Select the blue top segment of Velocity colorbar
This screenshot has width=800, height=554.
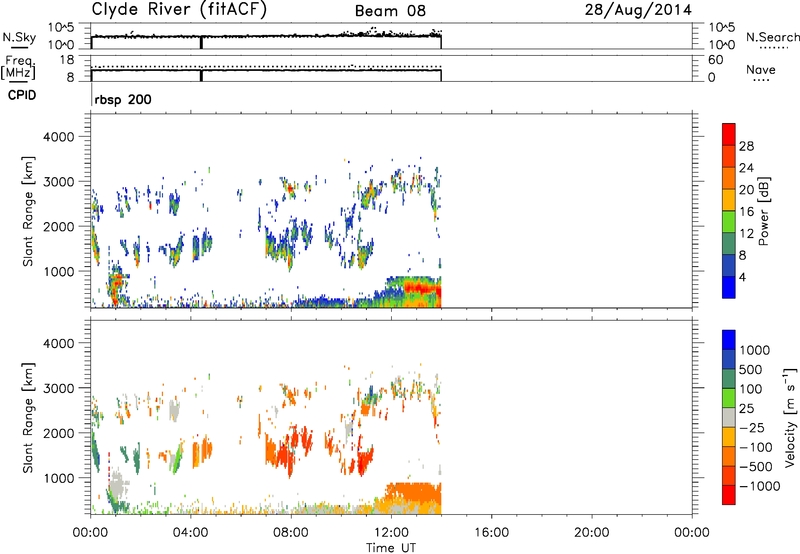[x=729, y=340]
